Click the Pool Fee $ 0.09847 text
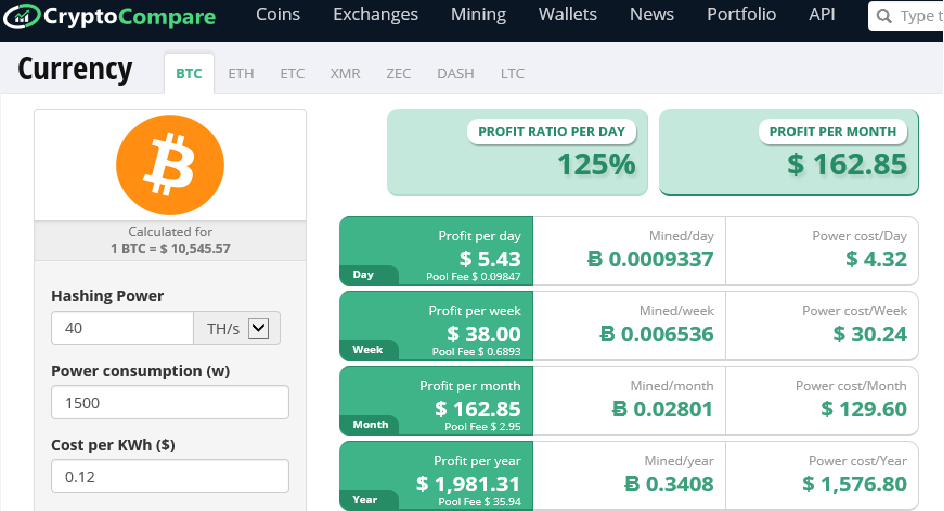The image size is (944, 511). click(473, 276)
